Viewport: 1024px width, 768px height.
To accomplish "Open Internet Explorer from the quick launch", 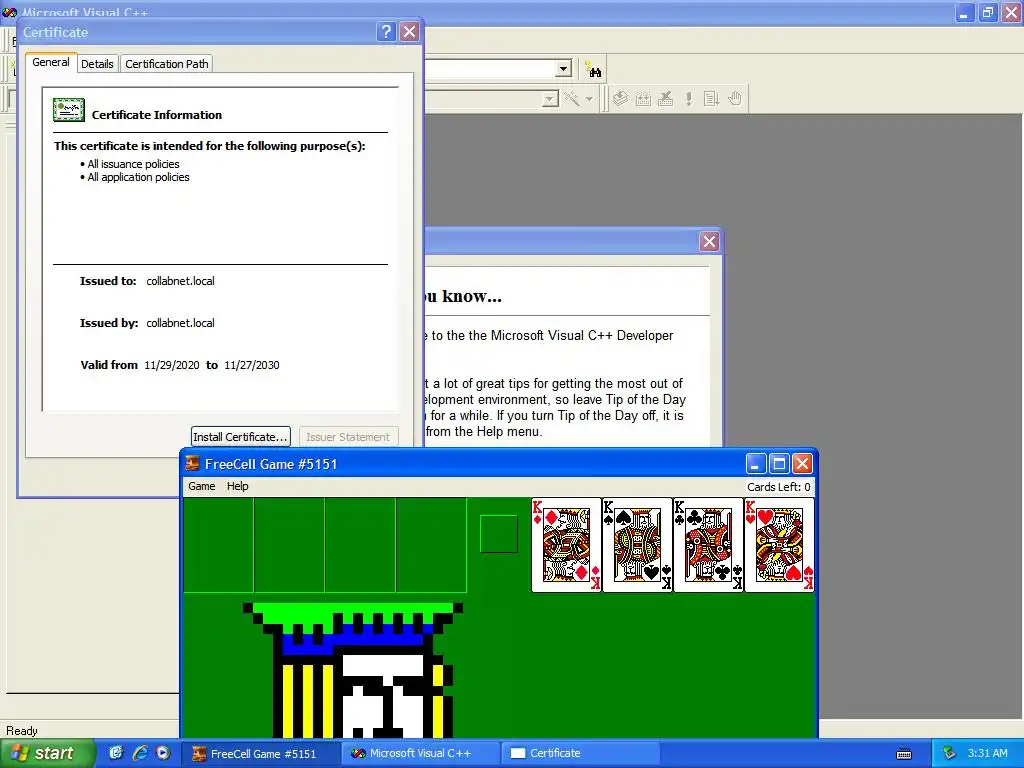I will coord(139,753).
